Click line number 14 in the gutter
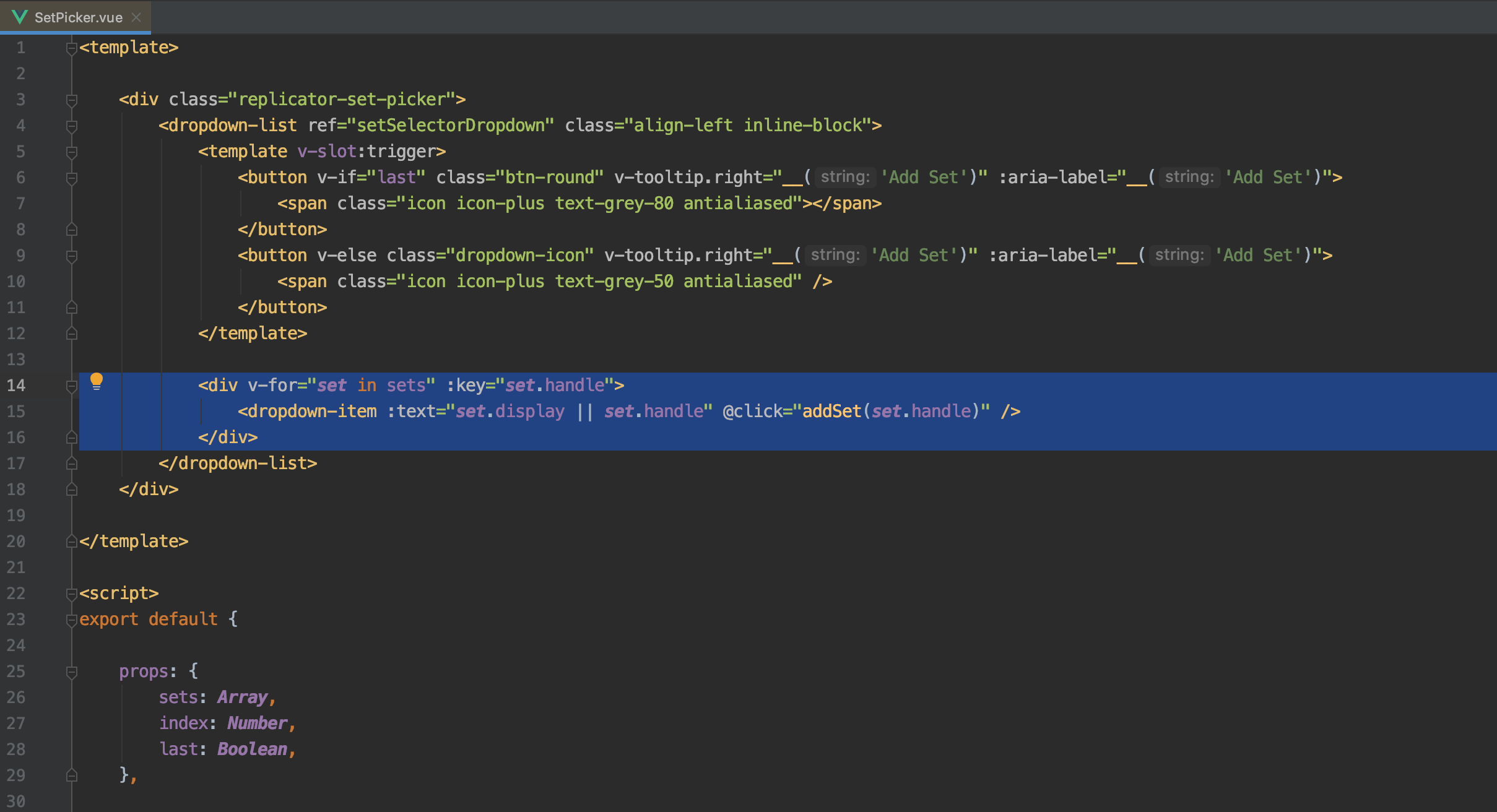The width and height of the screenshot is (1497, 812). click(x=18, y=385)
